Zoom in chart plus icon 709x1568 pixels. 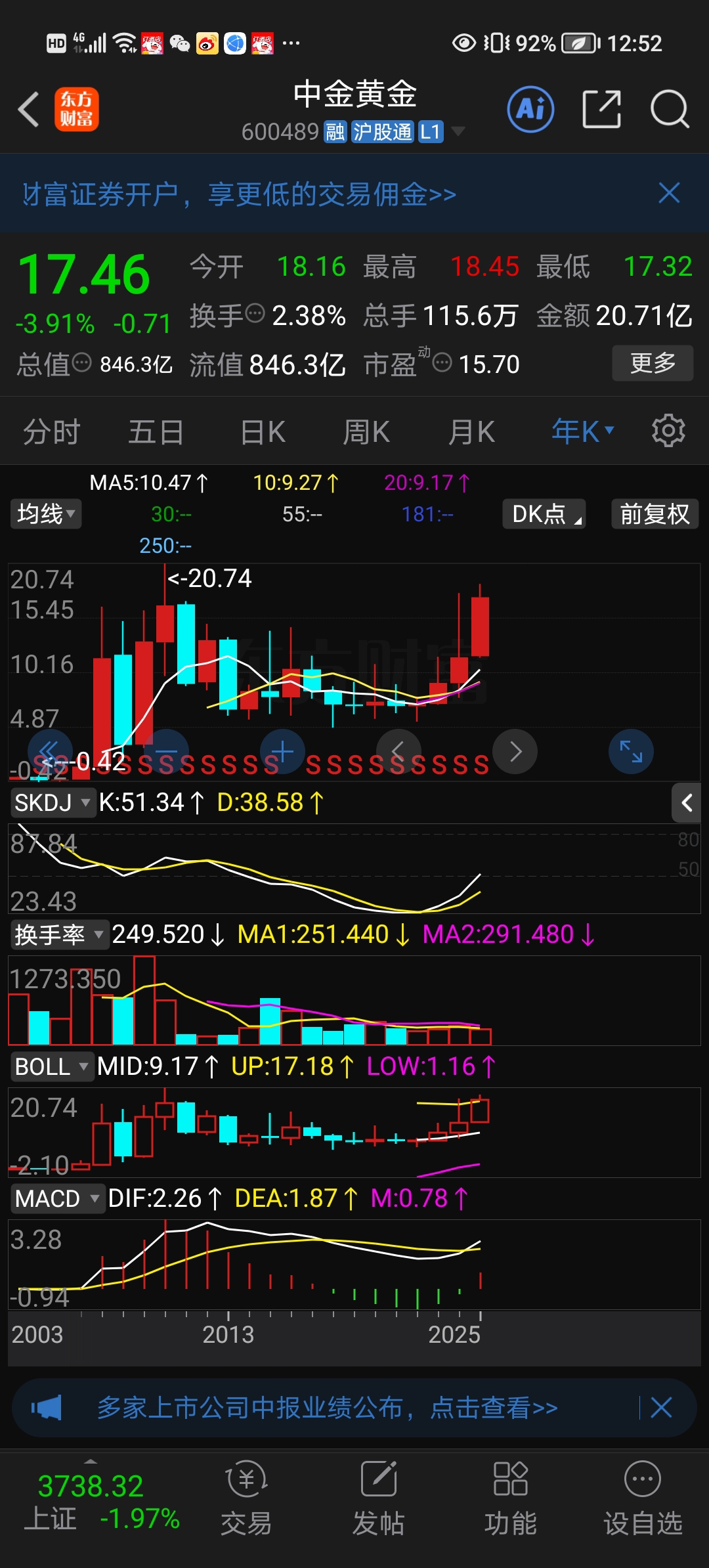(282, 751)
